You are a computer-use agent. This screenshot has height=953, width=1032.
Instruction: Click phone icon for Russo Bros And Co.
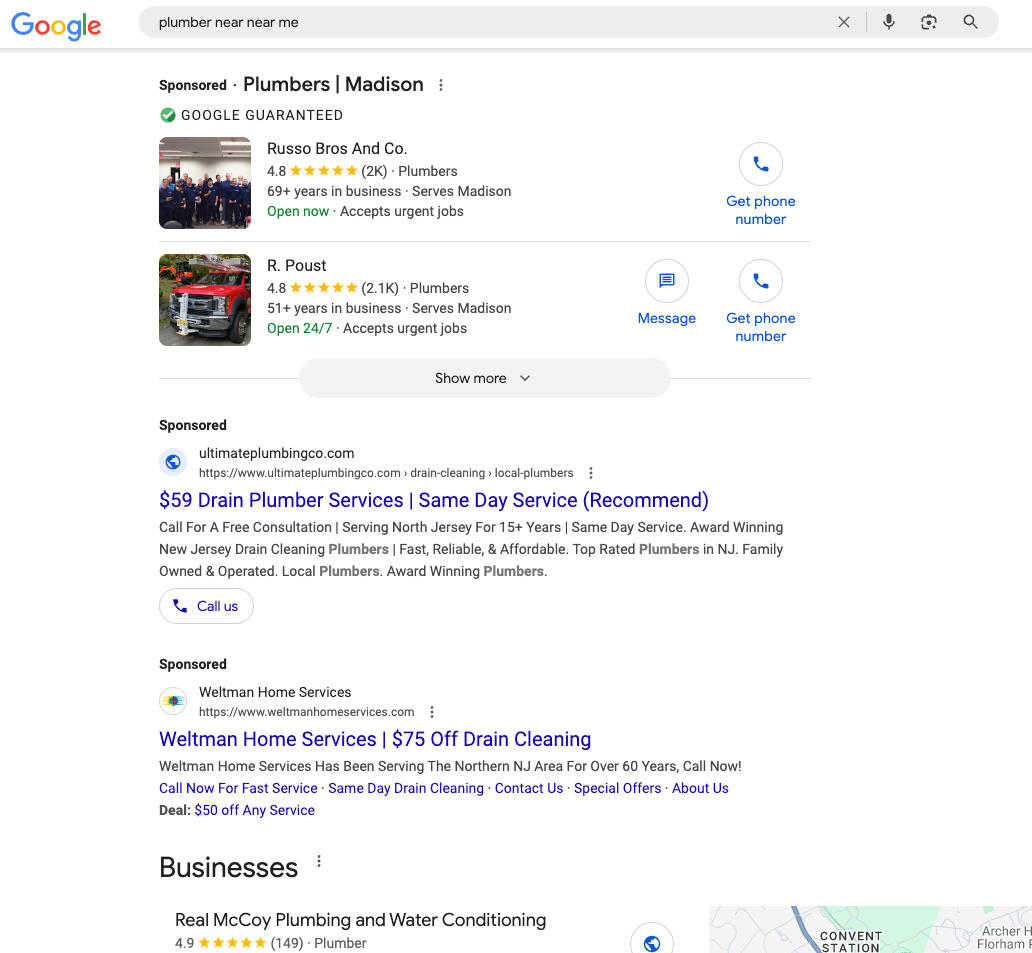pyautogui.click(x=760, y=164)
